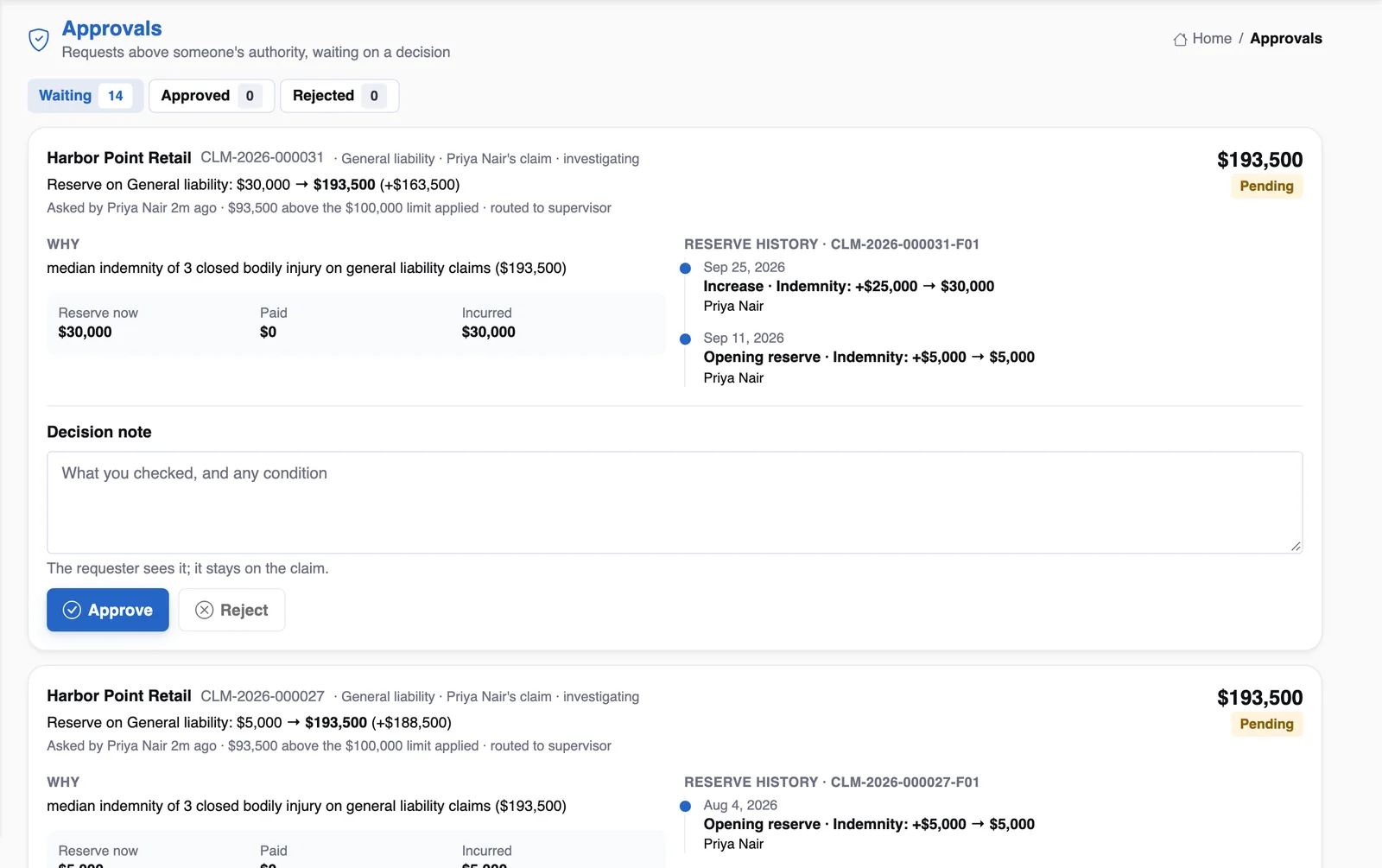Open claim number CLM-2026-000031
The width and height of the screenshot is (1382, 868).
(263, 157)
